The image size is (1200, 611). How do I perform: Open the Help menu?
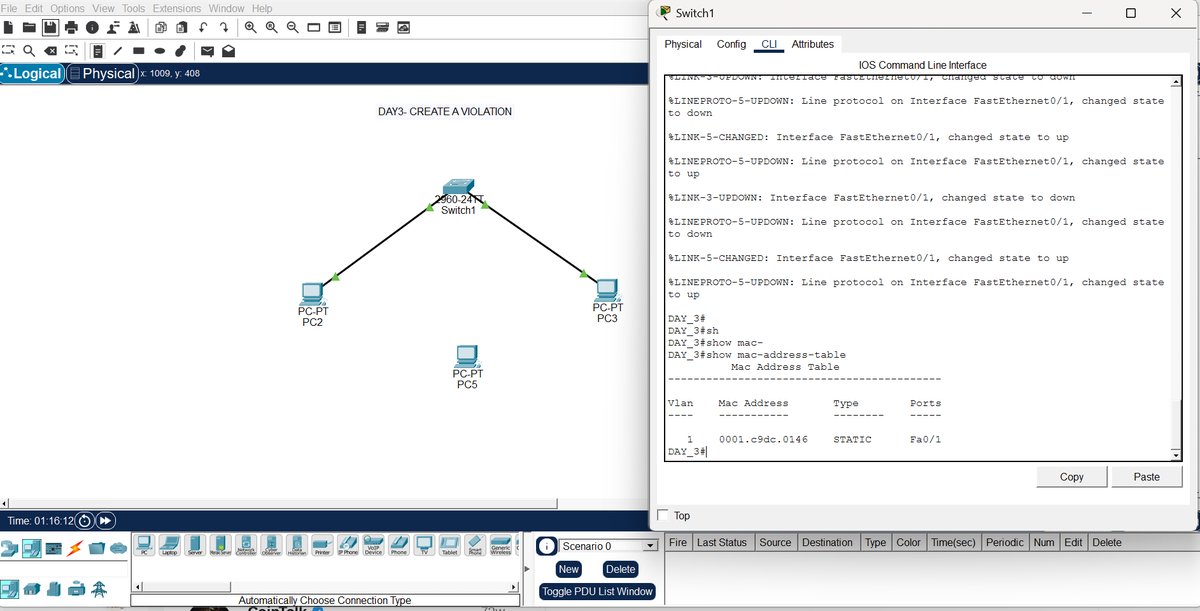pos(262,8)
